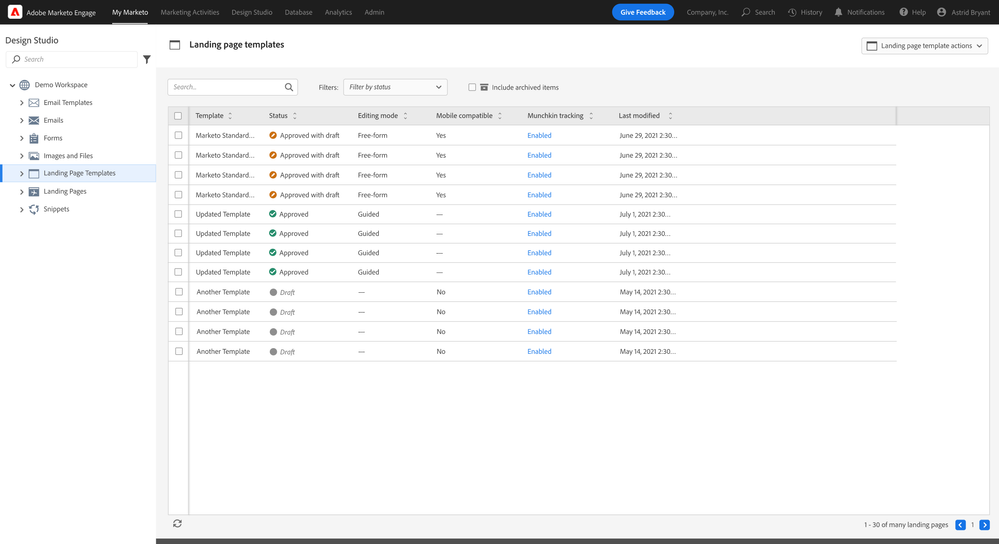Viewport: 999px width, 544px height.
Task: Open the first Marketo Standard template name
Action: (x=225, y=135)
